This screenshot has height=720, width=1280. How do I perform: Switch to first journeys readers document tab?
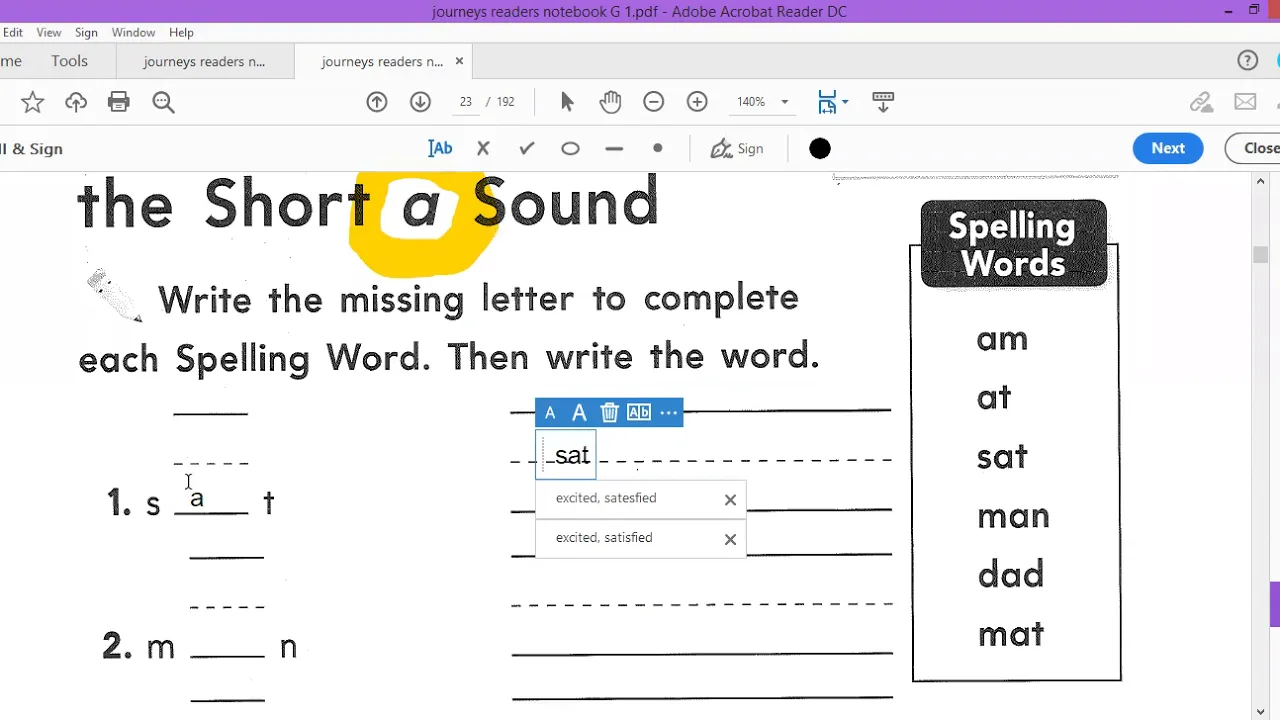(x=205, y=61)
